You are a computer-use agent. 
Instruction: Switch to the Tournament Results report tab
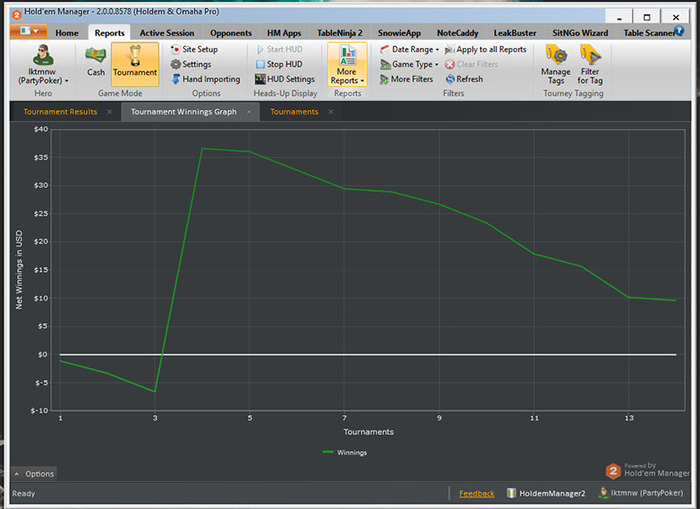(x=60, y=112)
